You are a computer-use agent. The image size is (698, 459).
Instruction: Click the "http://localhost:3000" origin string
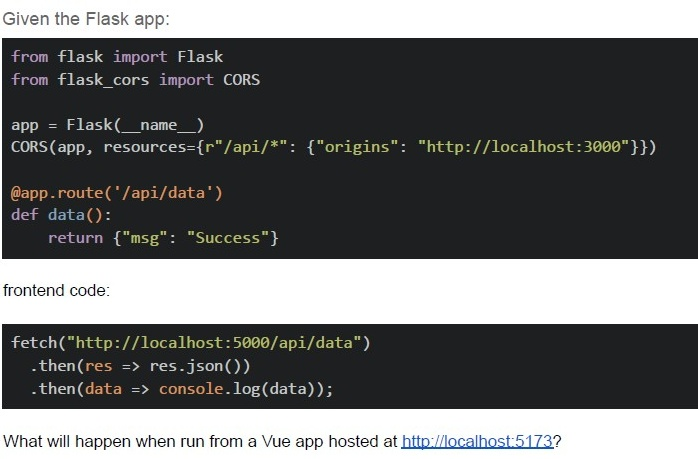tap(524, 146)
